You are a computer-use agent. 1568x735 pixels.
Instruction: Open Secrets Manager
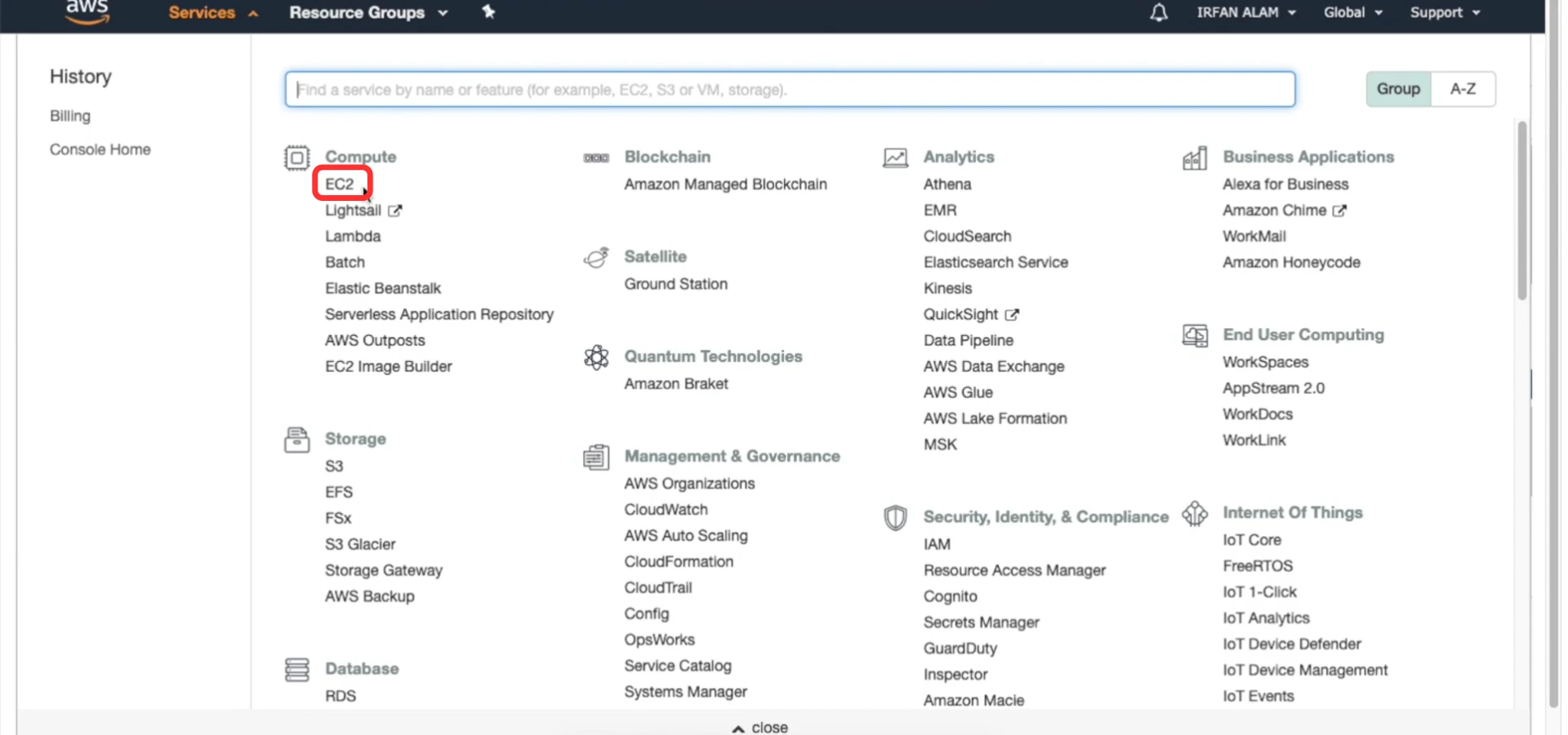click(981, 623)
